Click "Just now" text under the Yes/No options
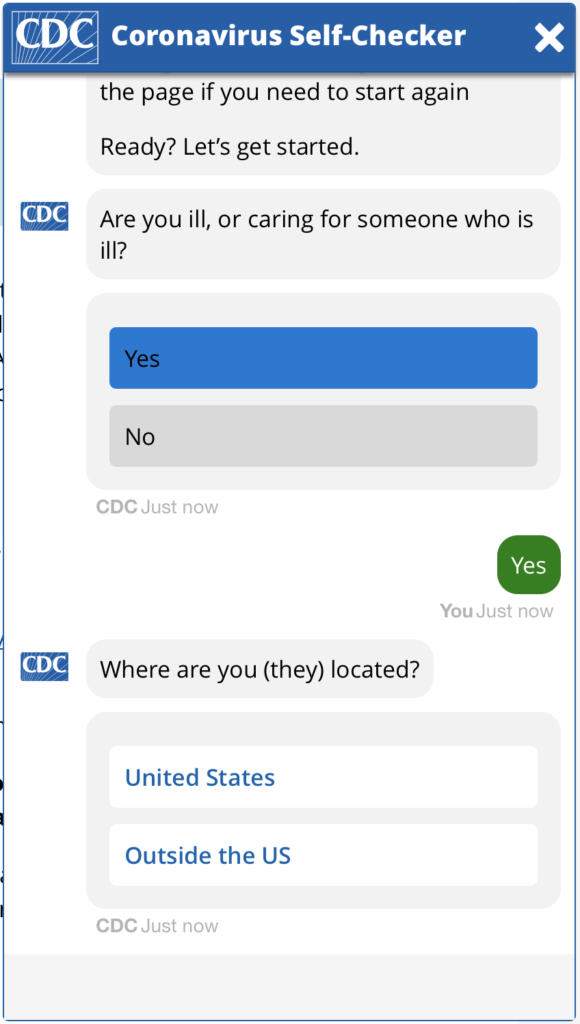The height and width of the screenshot is (1024, 580). tap(180, 507)
